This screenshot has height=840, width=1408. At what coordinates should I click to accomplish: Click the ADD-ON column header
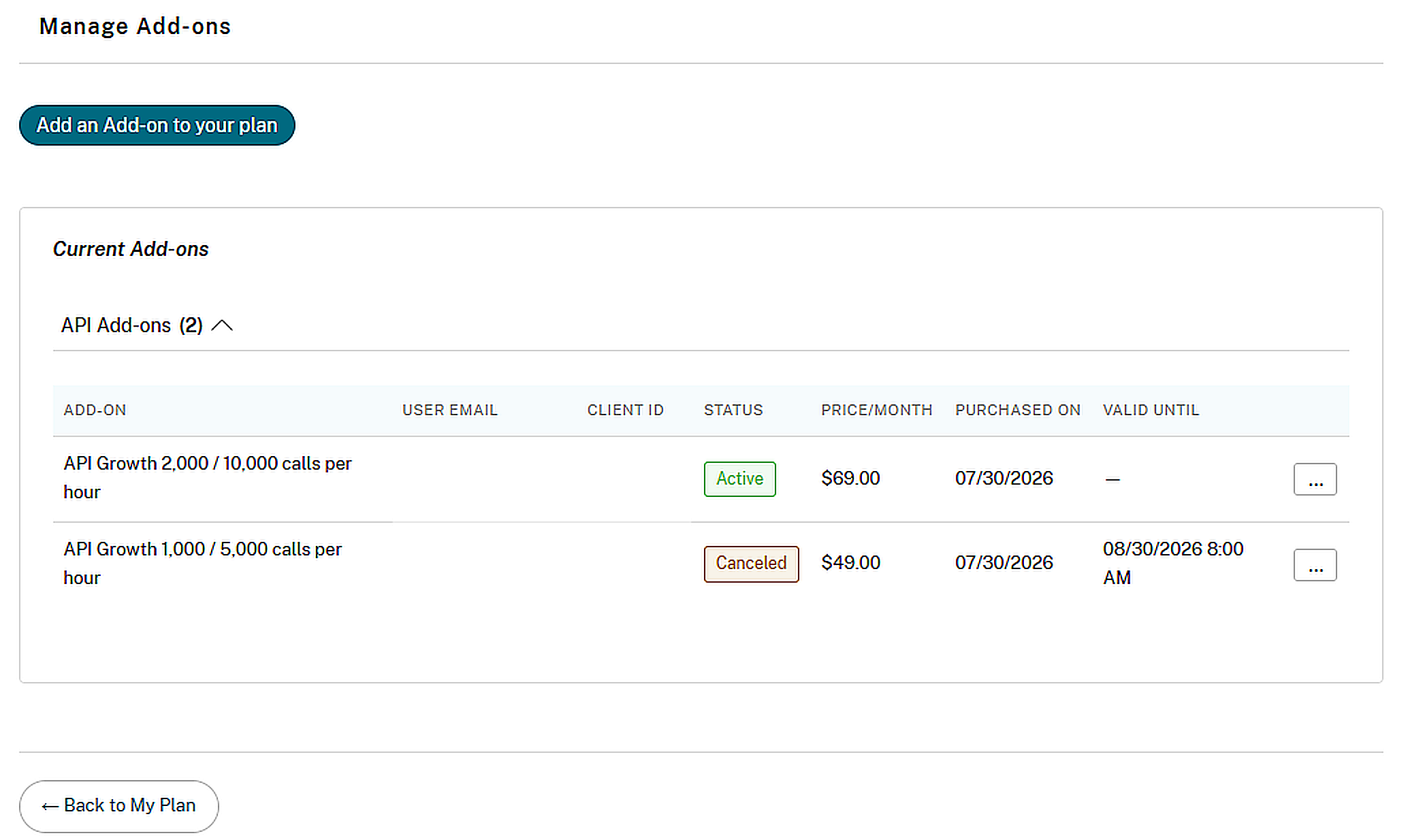(95, 410)
